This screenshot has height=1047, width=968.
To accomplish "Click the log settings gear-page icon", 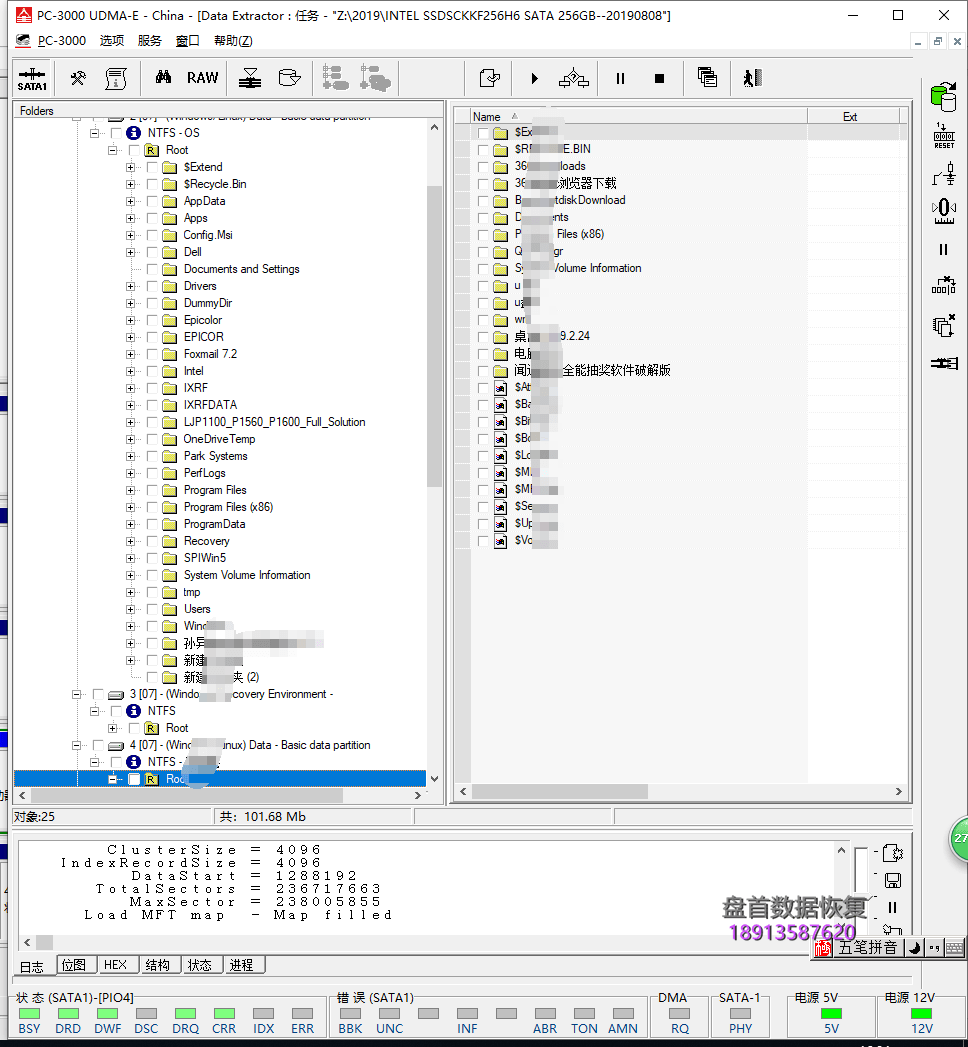I will pos(893,853).
